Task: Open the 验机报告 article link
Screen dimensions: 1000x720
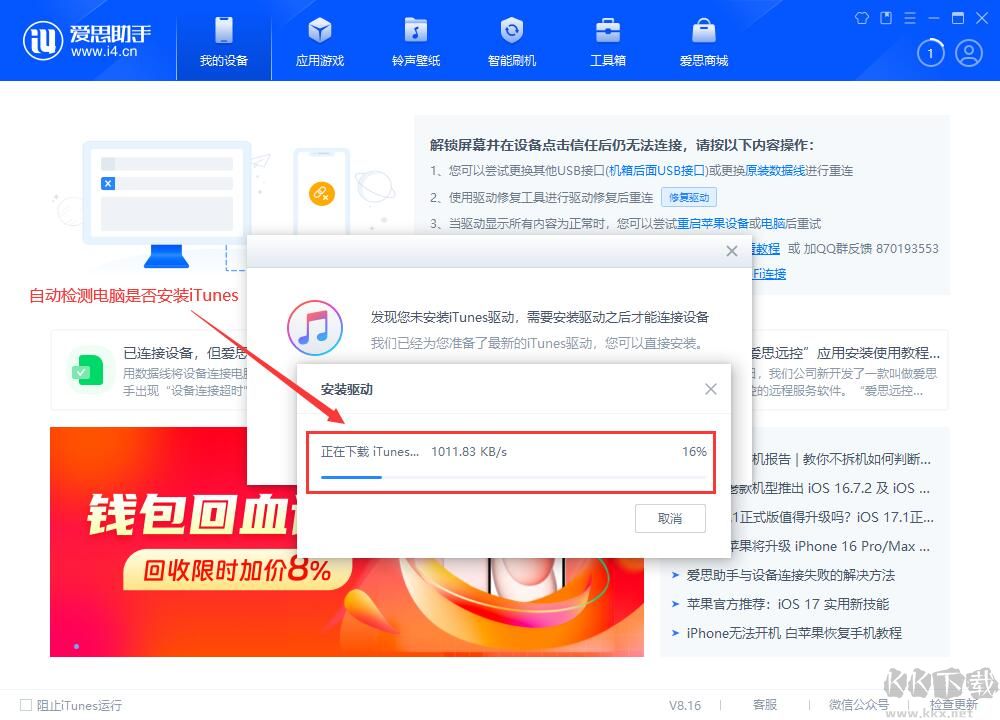Action: [x=842, y=459]
